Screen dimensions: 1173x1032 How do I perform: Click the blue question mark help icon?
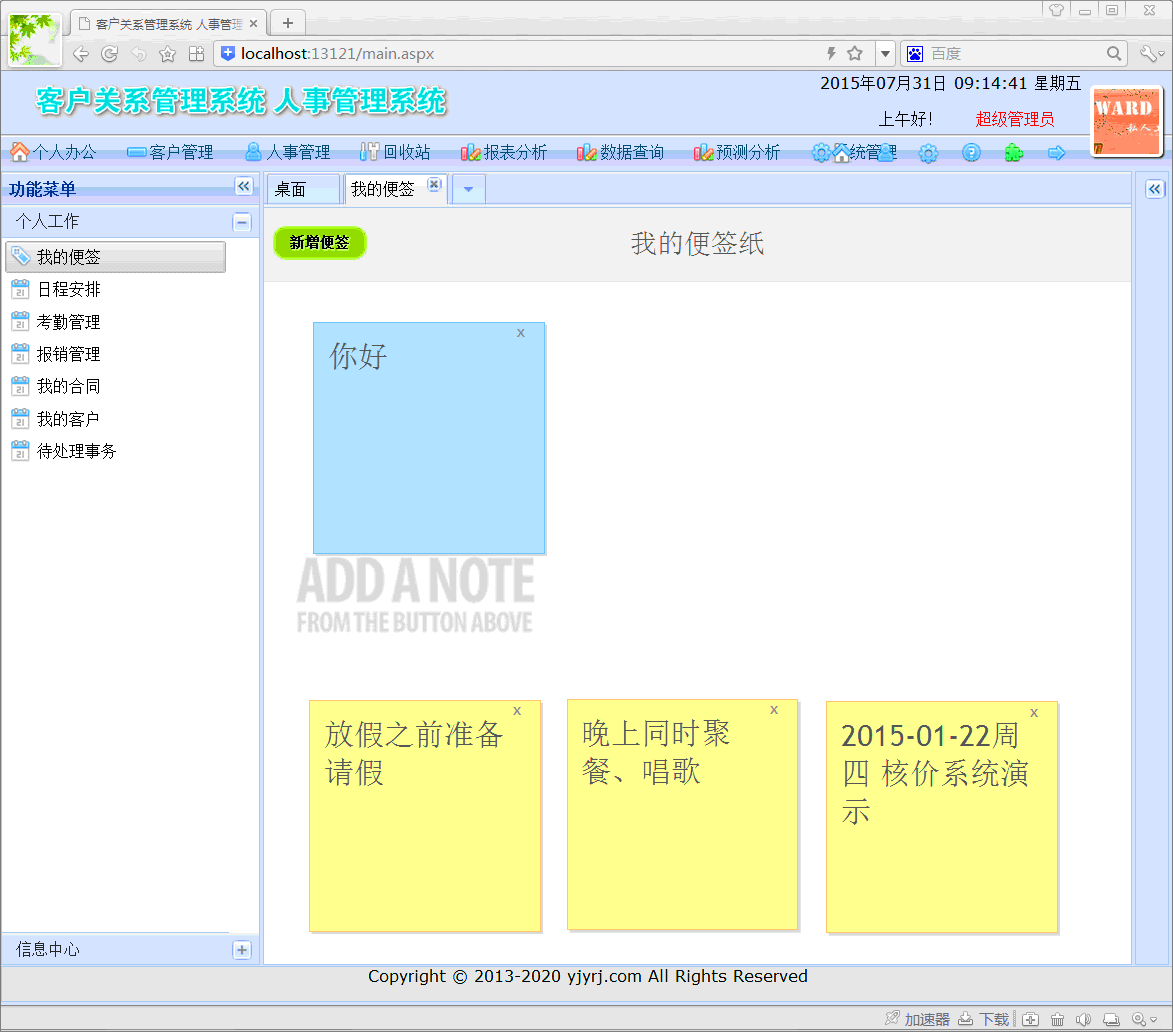click(971, 153)
